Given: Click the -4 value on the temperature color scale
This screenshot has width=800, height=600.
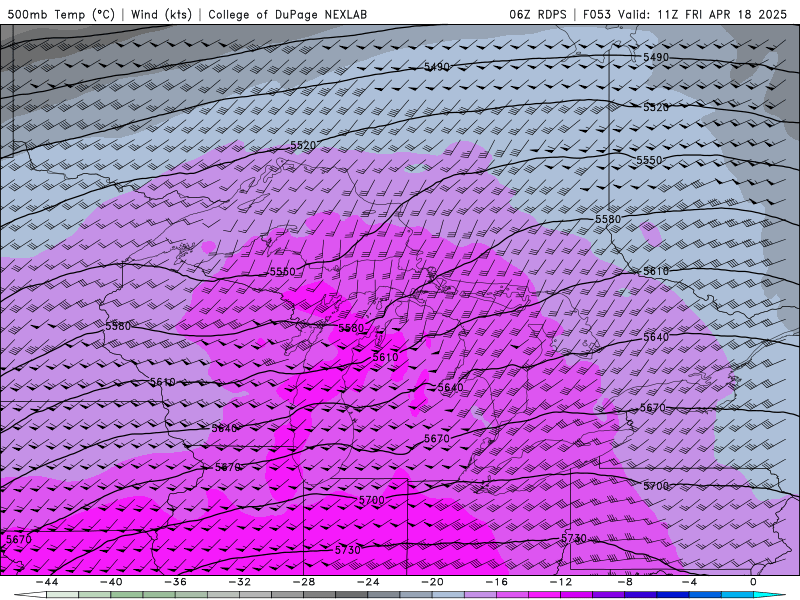Looking at the screenshot, I should click(689, 582).
